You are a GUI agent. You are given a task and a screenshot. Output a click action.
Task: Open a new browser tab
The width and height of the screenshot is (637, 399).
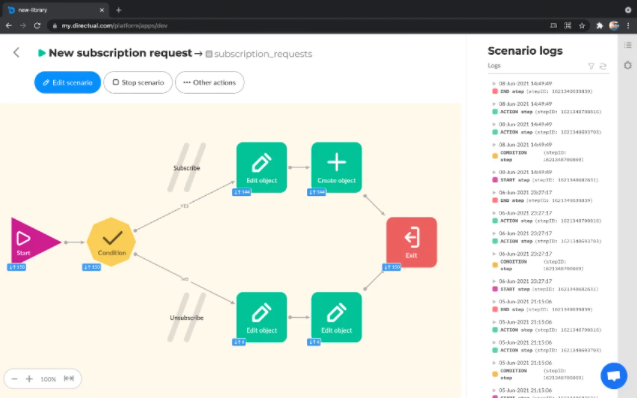coord(119,10)
